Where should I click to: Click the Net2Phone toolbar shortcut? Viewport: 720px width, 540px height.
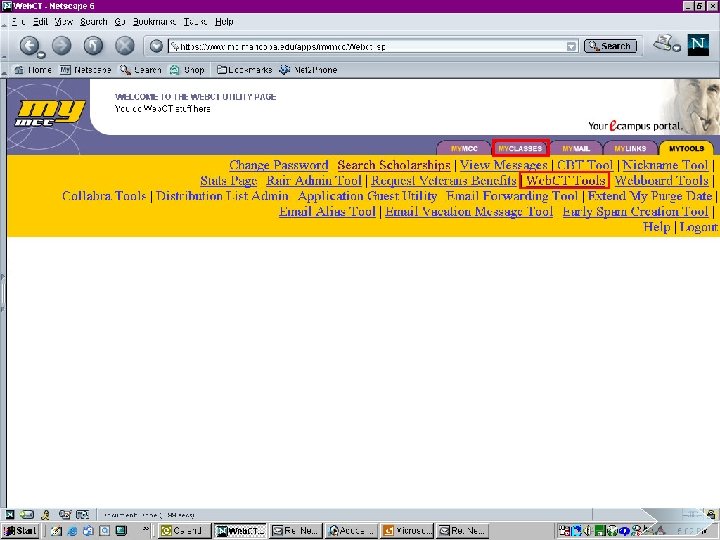pos(308,70)
